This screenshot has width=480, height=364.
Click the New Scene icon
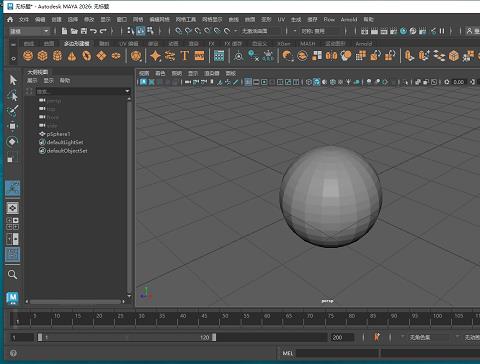pos(65,31)
